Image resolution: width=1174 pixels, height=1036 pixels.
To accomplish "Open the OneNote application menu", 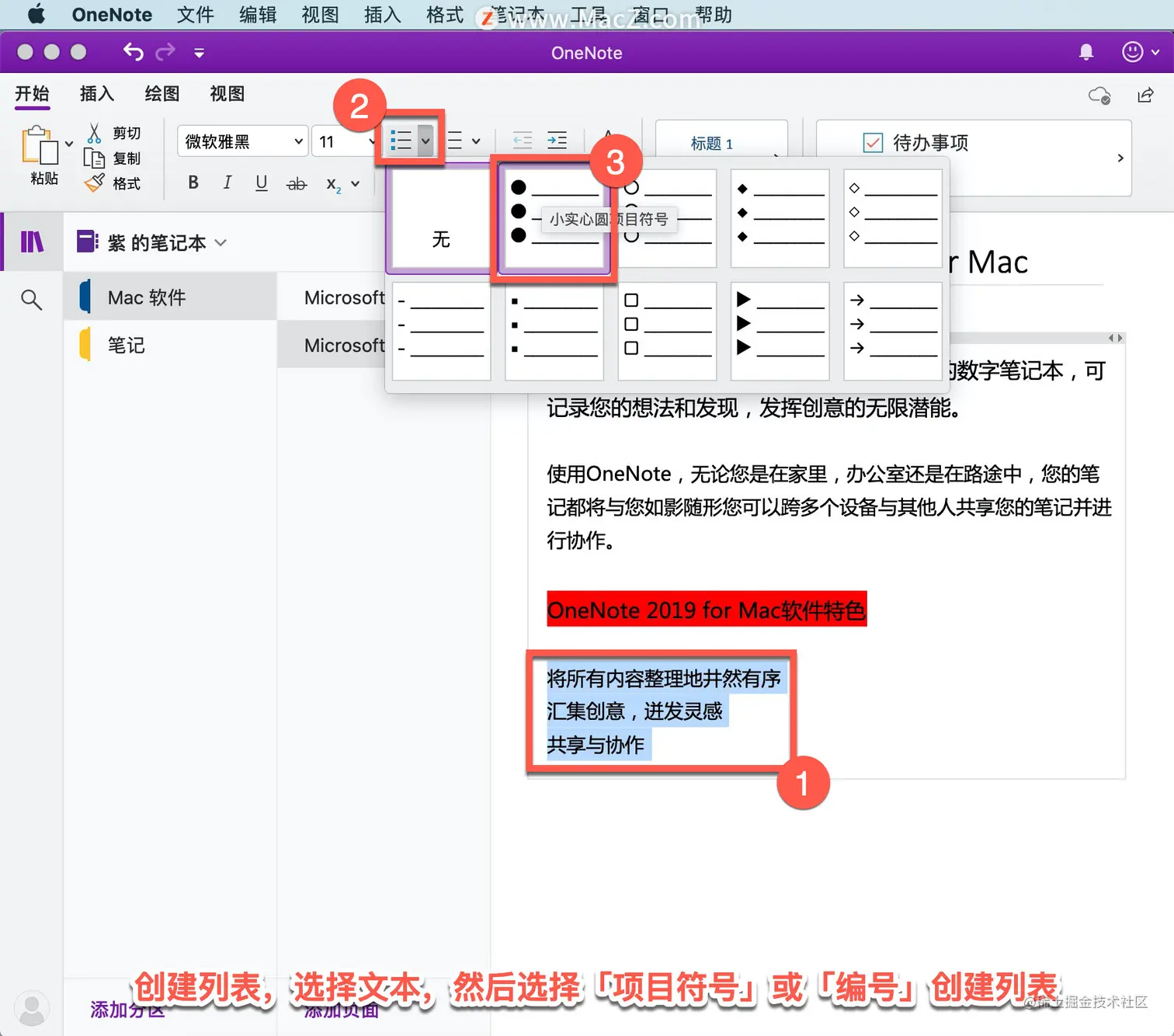I will click(112, 15).
